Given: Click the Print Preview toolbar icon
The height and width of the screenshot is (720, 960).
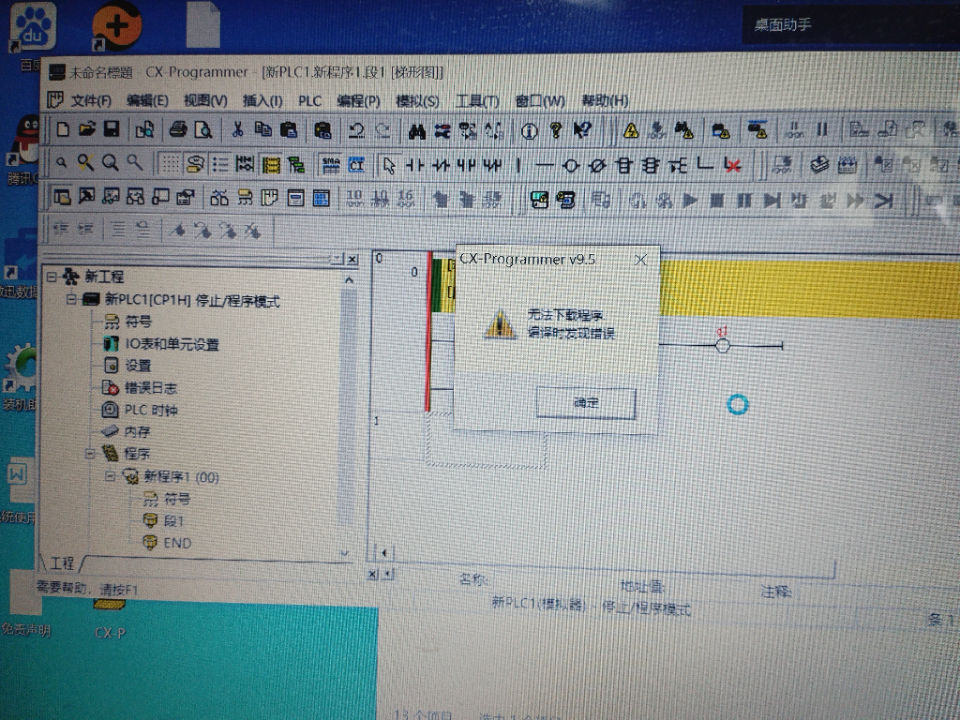Looking at the screenshot, I should (x=203, y=130).
